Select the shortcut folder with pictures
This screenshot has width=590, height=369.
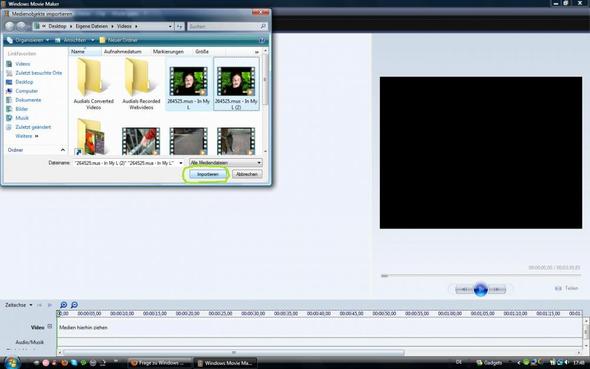tap(91, 138)
